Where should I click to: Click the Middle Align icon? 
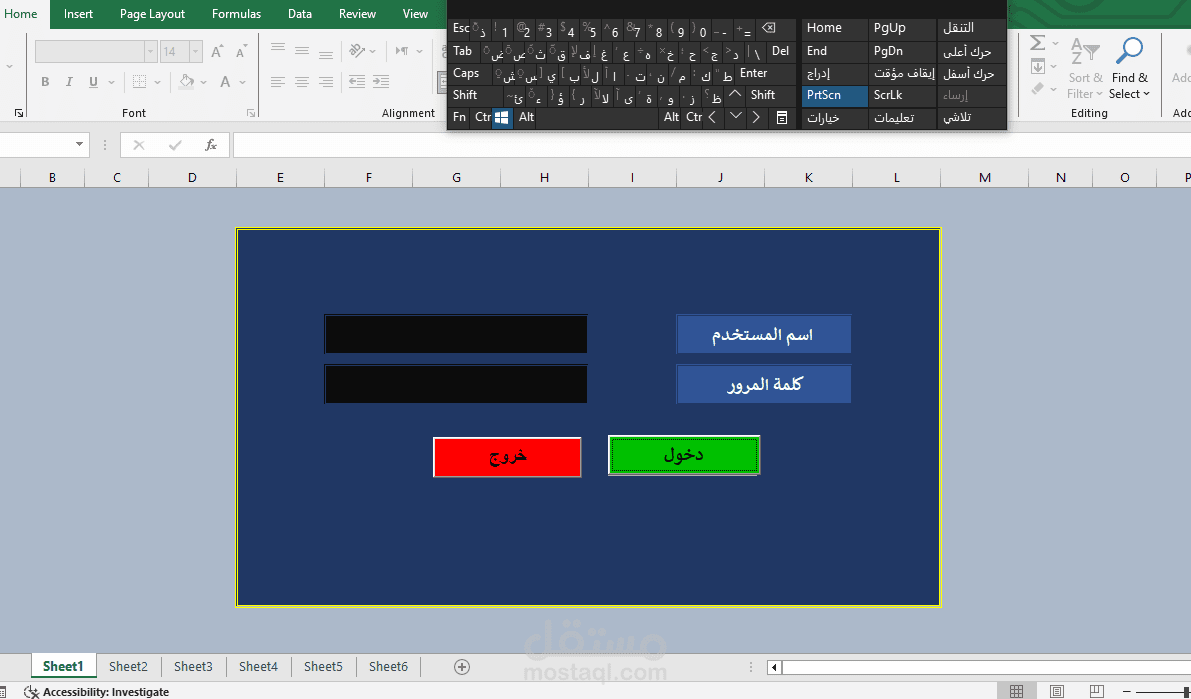[302, 51]
